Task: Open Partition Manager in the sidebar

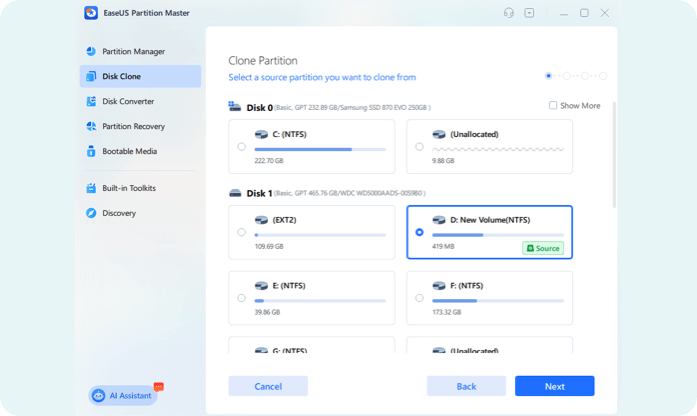Action: [140, 52]
